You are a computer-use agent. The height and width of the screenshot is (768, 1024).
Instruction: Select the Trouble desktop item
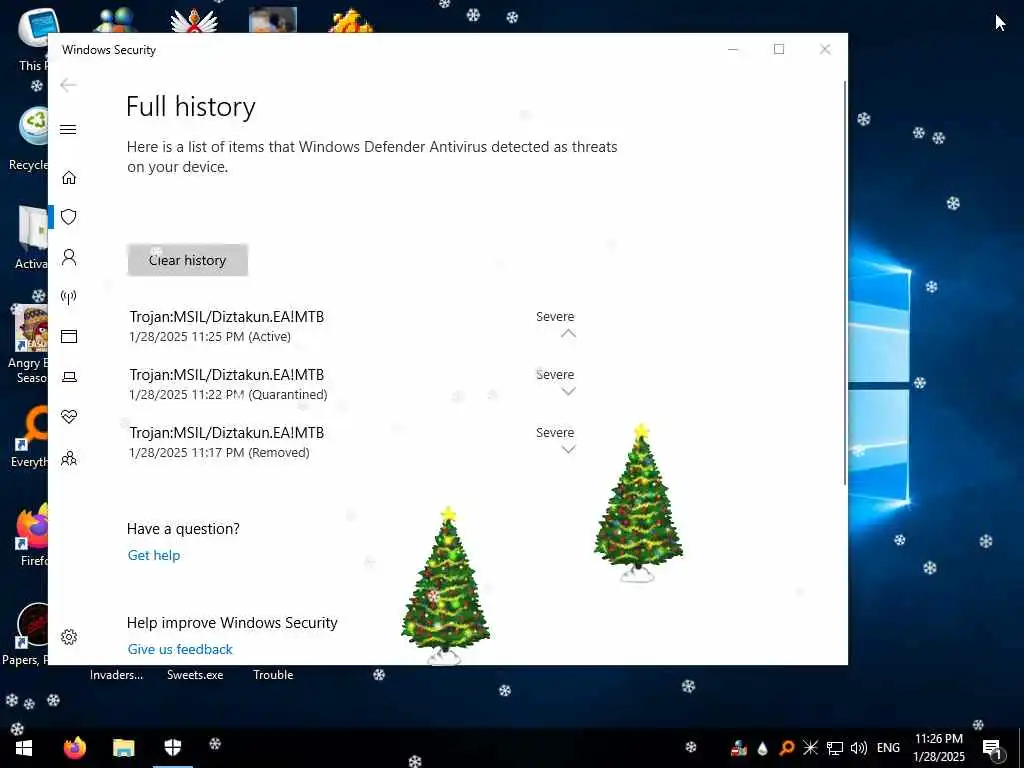pos(273,675)
